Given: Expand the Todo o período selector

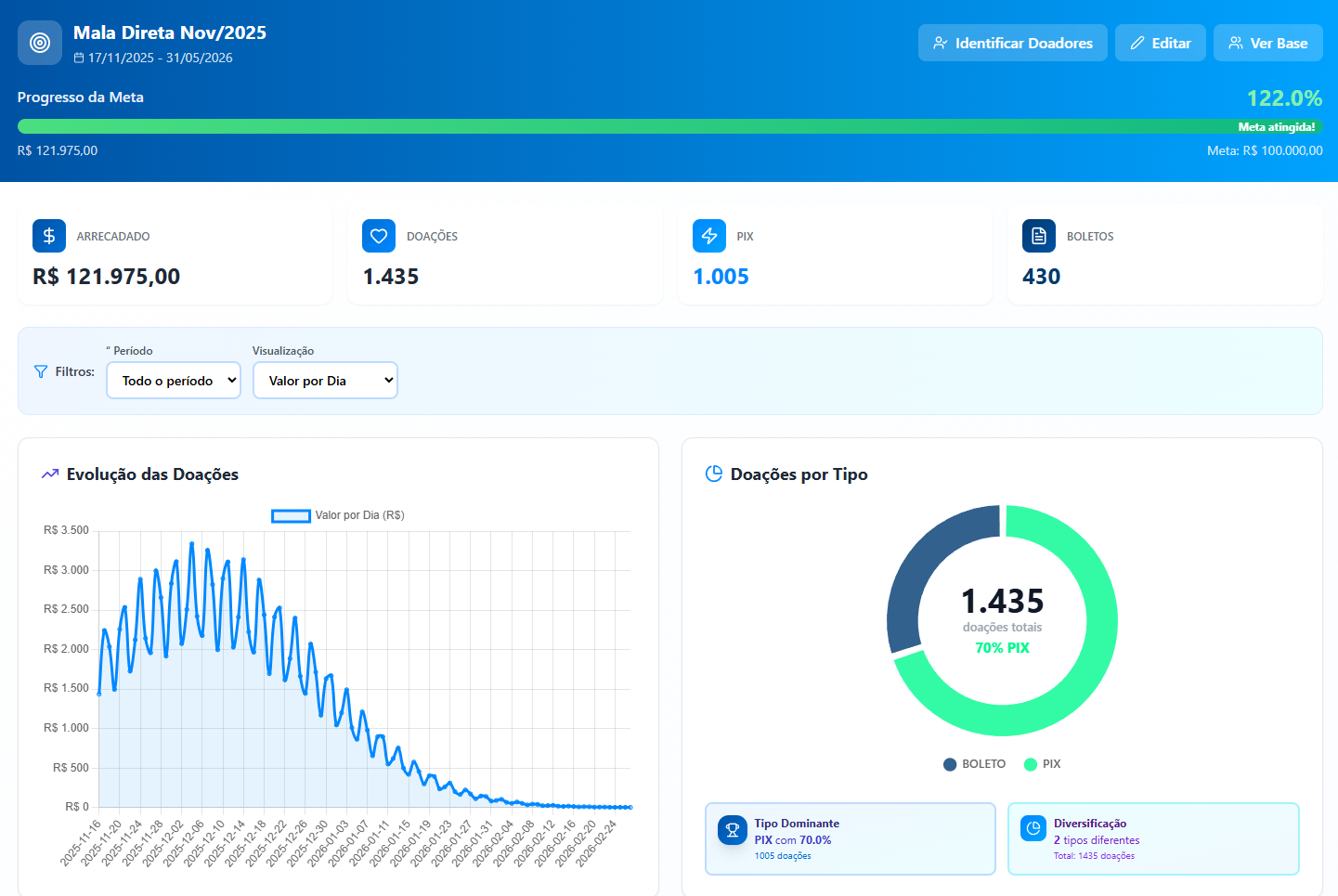Looking at the screenshot, I should (173, 380).
